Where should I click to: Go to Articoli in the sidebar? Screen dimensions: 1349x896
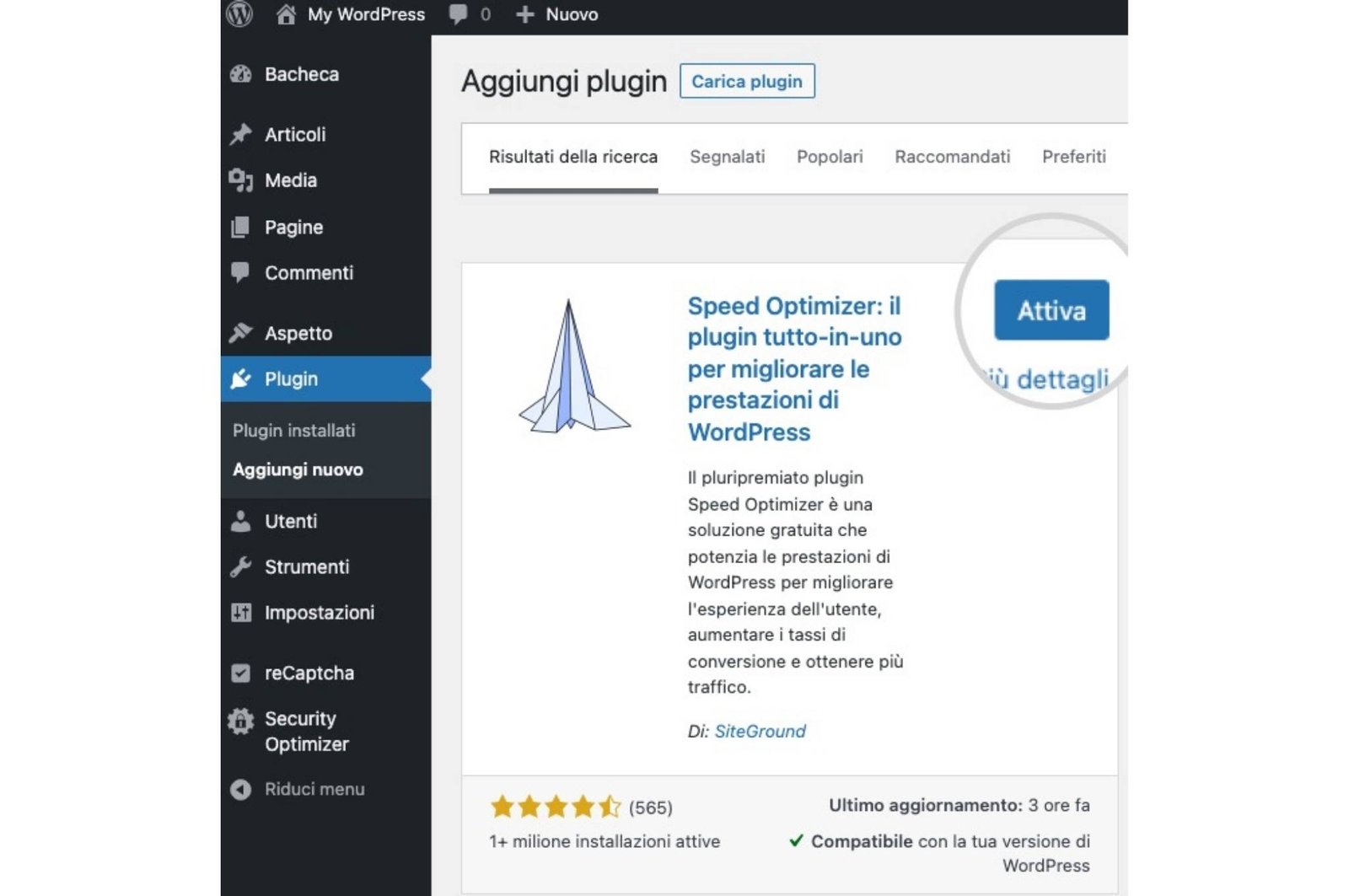coord(295,134)
